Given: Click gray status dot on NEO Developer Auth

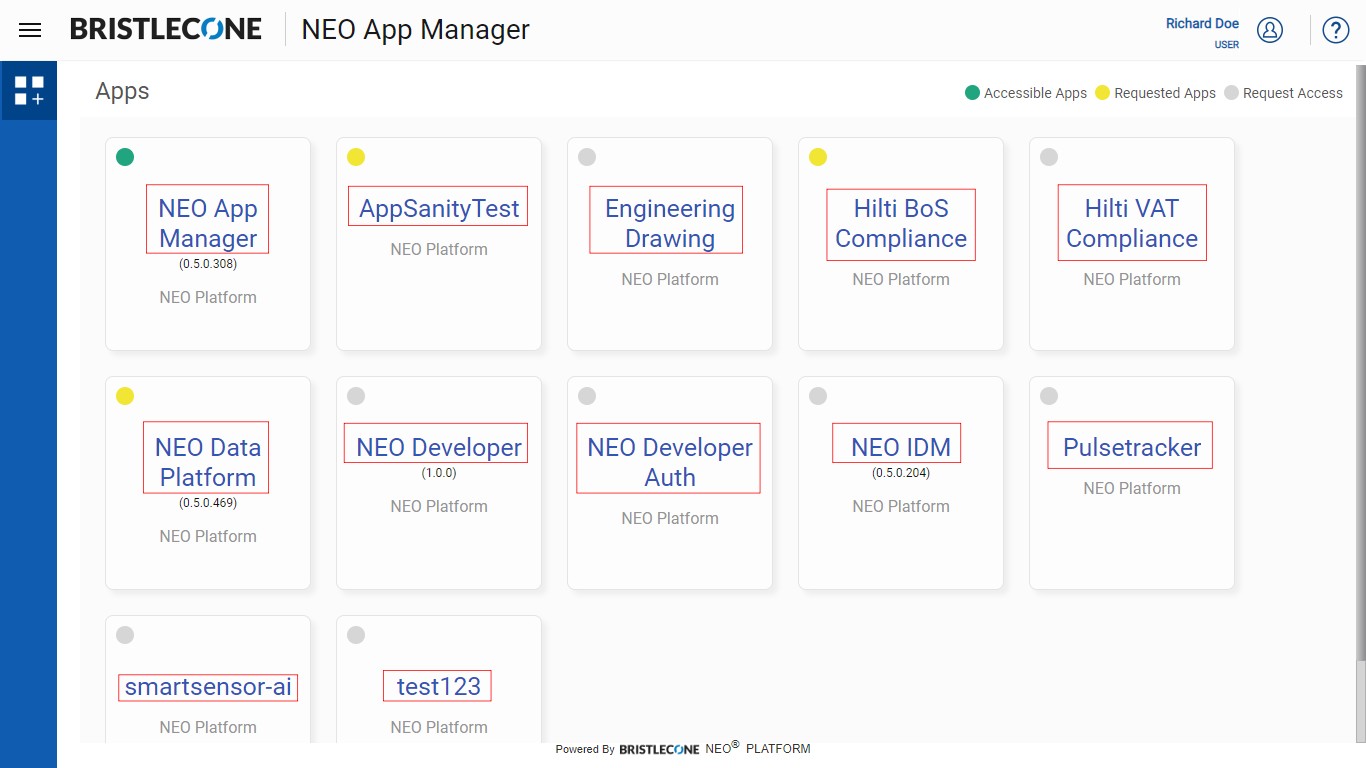Looking at the screenshot, I should click(587, 396).
